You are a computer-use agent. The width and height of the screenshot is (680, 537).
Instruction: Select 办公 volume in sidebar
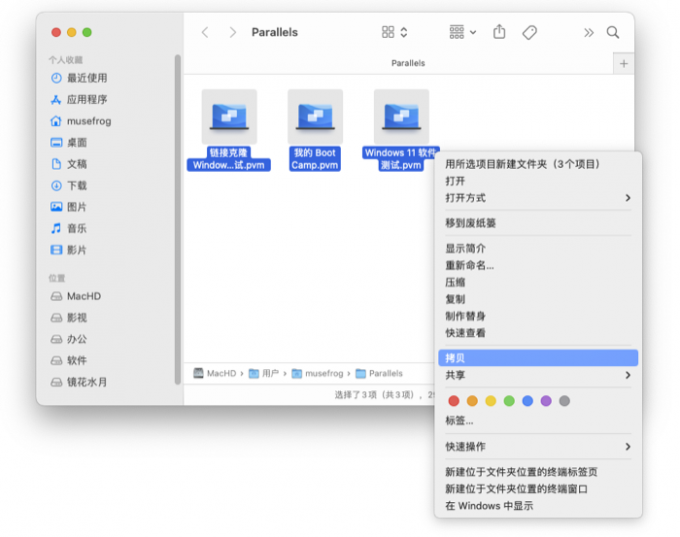tap(69, 339)
